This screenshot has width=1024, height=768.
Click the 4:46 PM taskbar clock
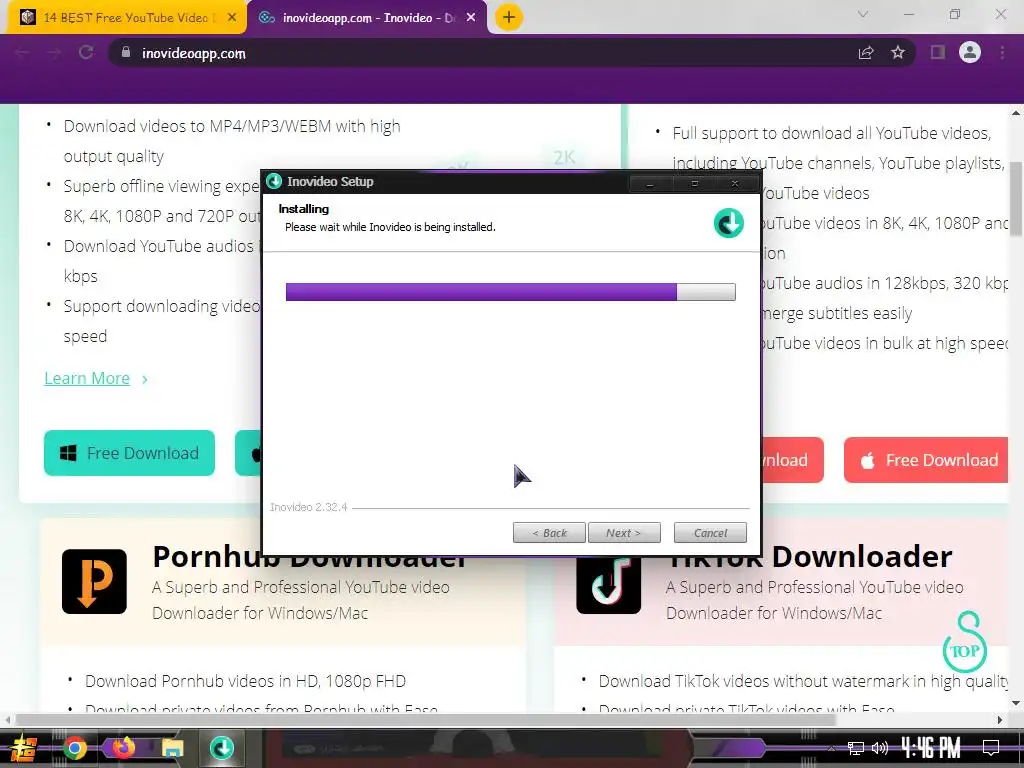[x=931, y=748]
